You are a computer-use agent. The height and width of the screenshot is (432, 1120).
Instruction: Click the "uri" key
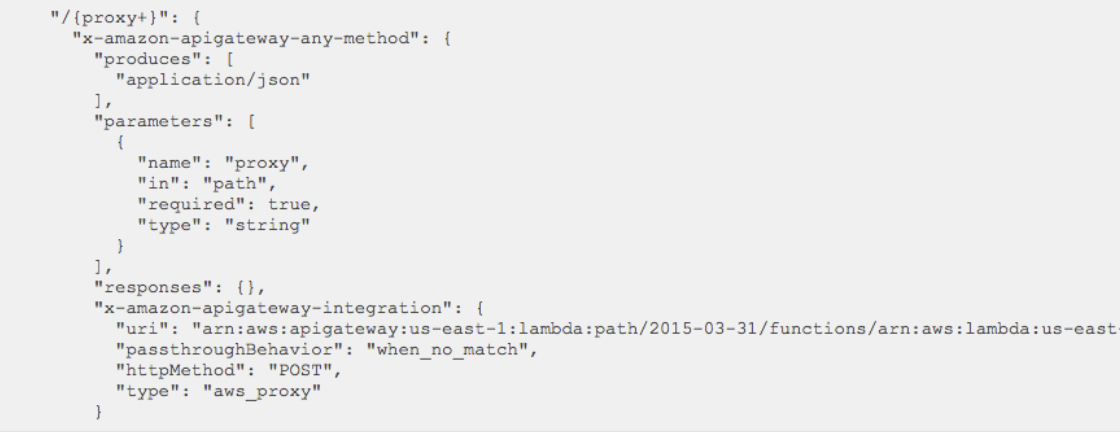point(141,330)
